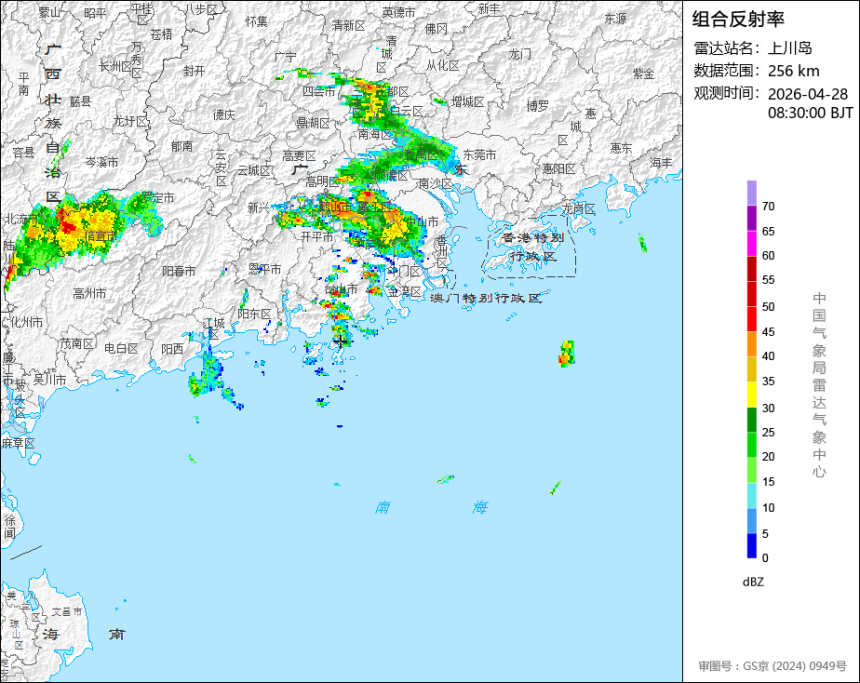
Task: Click the '惠阳区' map label
Action: point(559,169)
